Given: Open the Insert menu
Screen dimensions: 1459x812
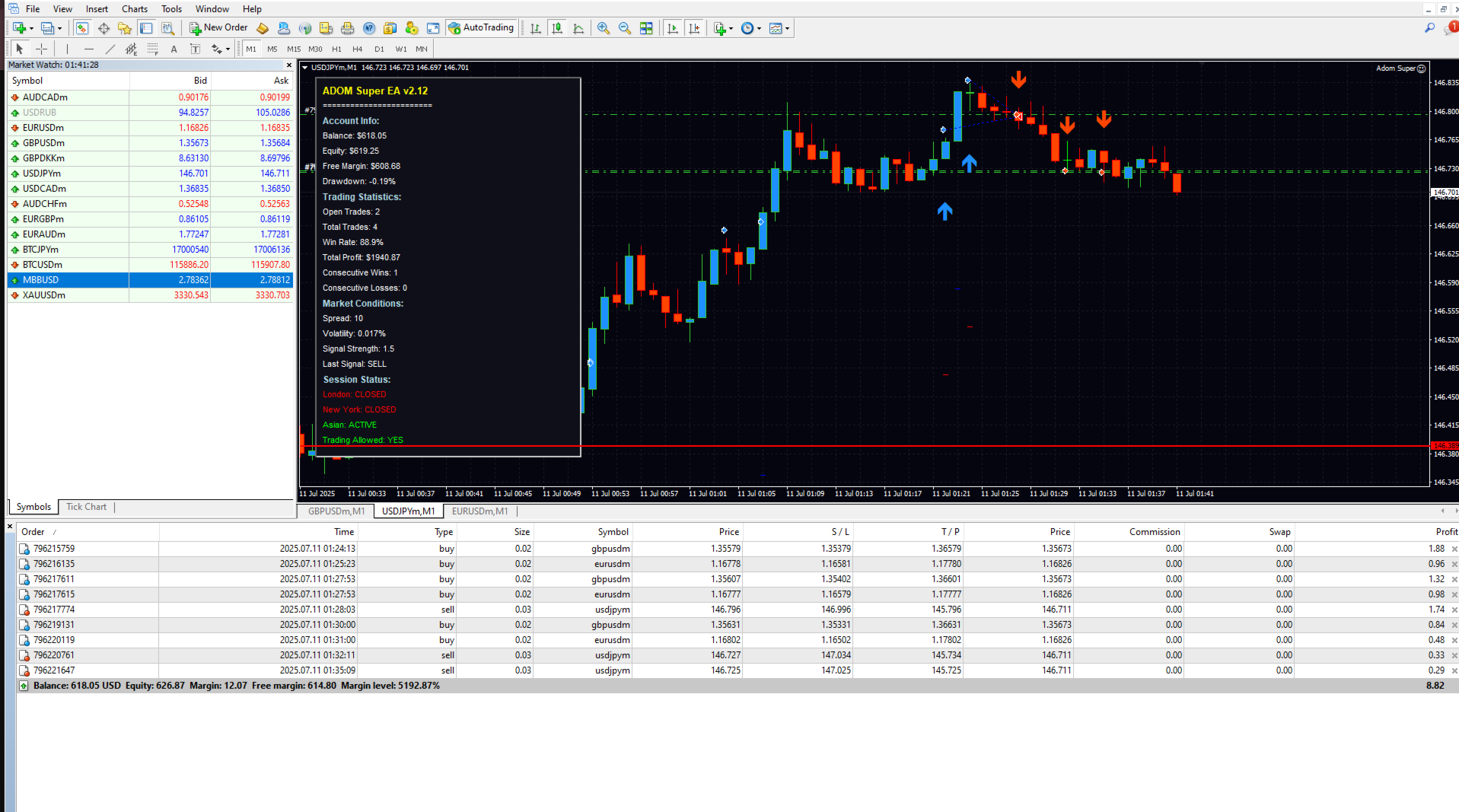Looking at the screenshot, I should 97,9.
